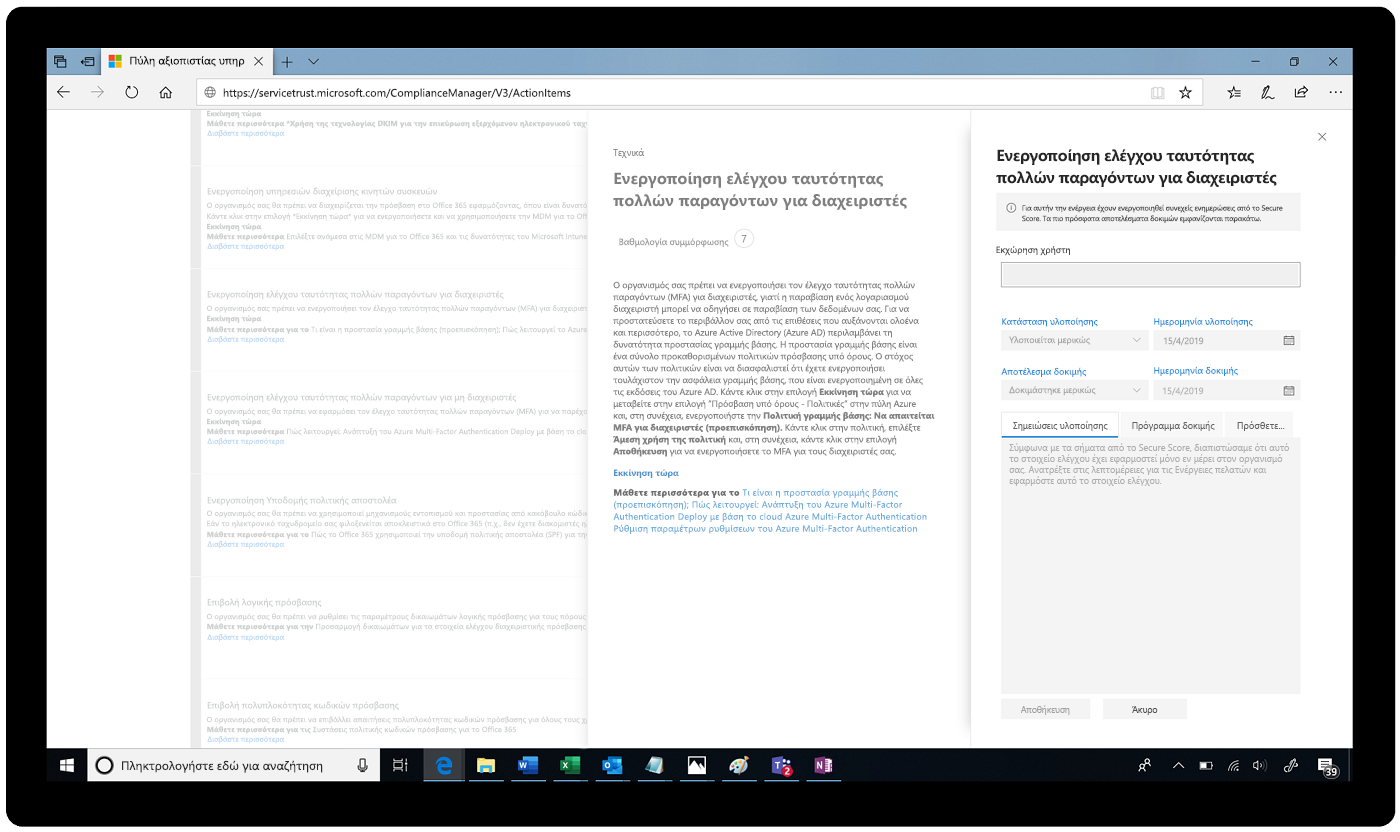1400x832 pixels.
Task: Add this page to favorites star
Action: (1185, 92)
